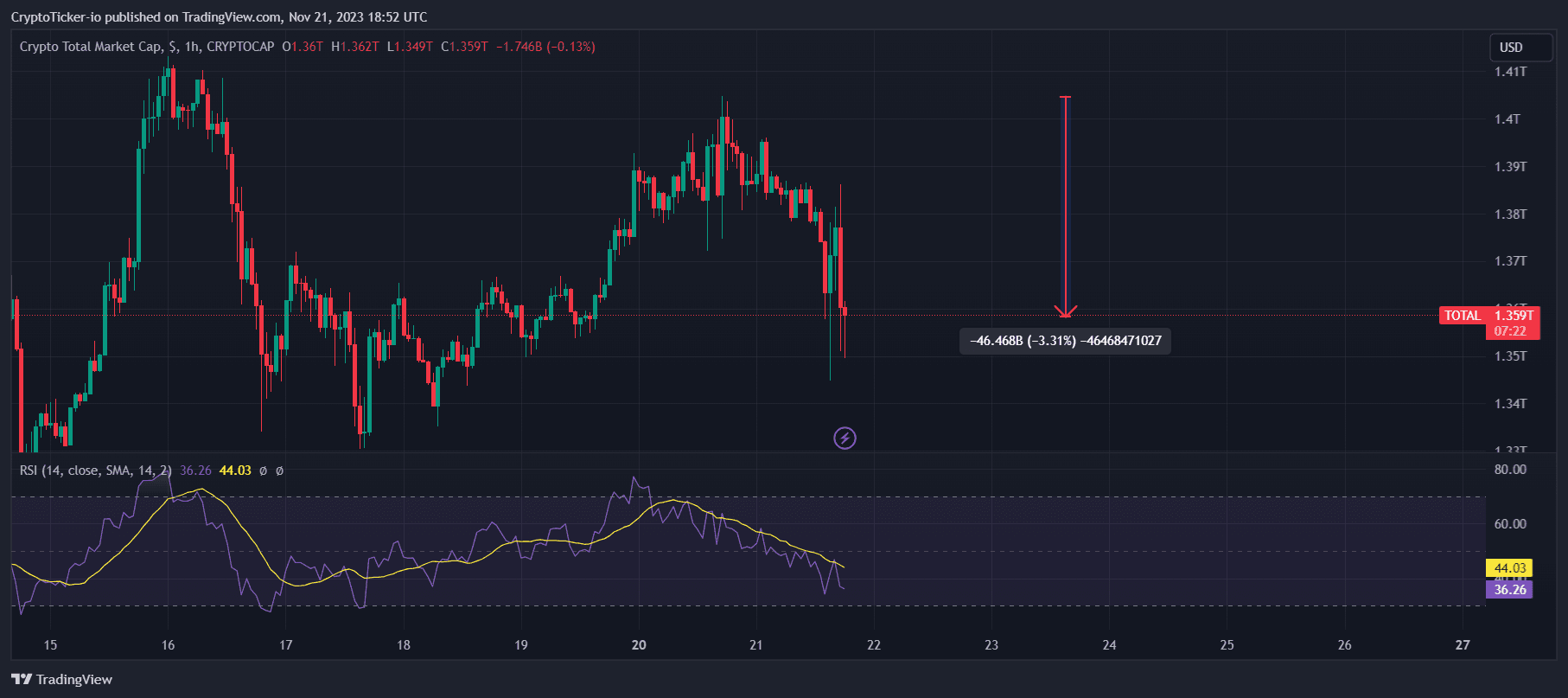Viewport: 1568px width, 698px height.
Task: Click the red arrowhead of the measurement tool
Action: [x=1065, y=311]
